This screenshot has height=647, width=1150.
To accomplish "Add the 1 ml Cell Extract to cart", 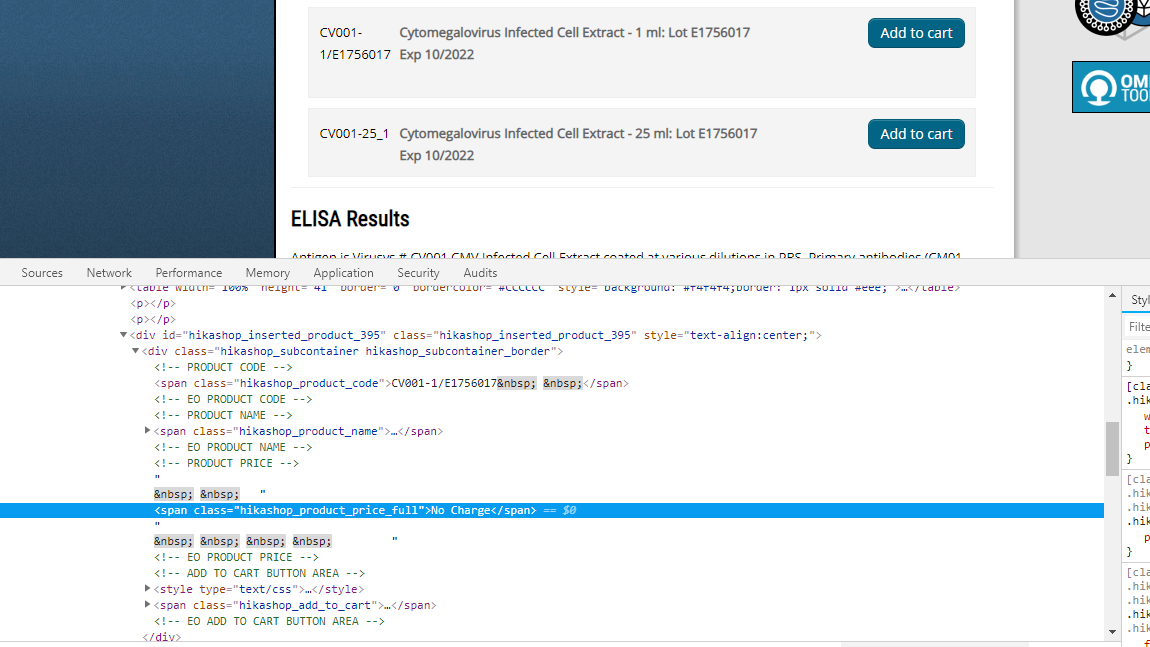I will coord(916,33).
